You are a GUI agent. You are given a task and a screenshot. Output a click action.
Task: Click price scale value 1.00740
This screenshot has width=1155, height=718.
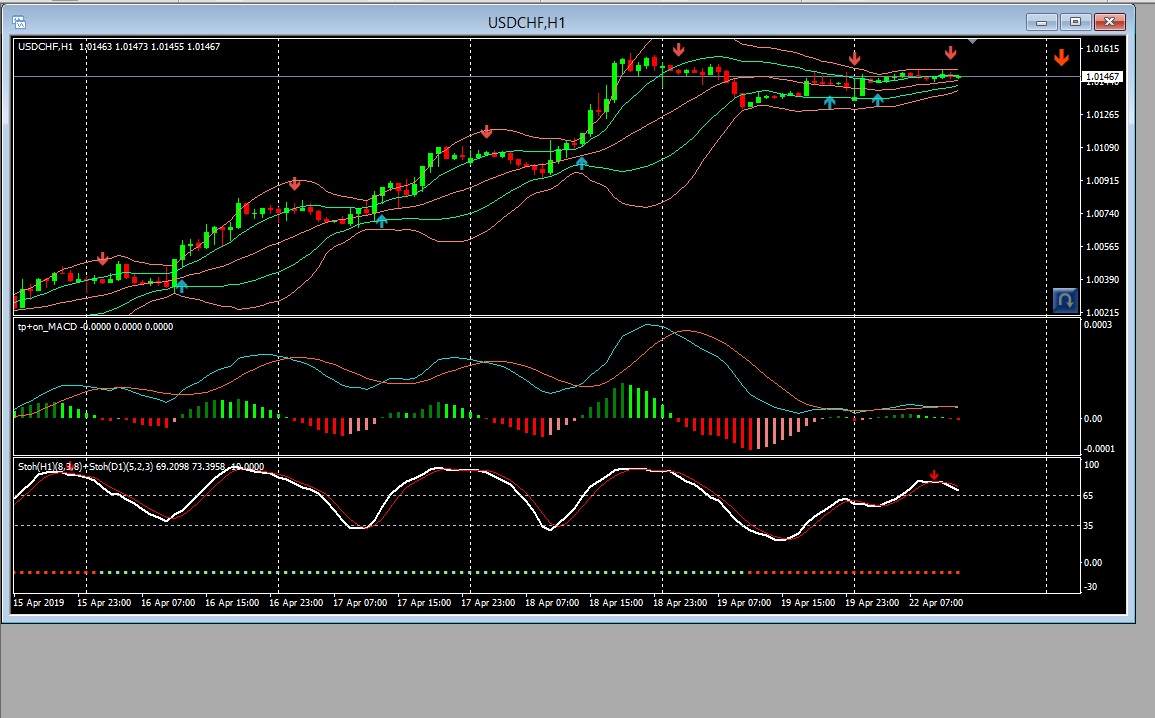pyautogui.click(x=1102, y=214)
